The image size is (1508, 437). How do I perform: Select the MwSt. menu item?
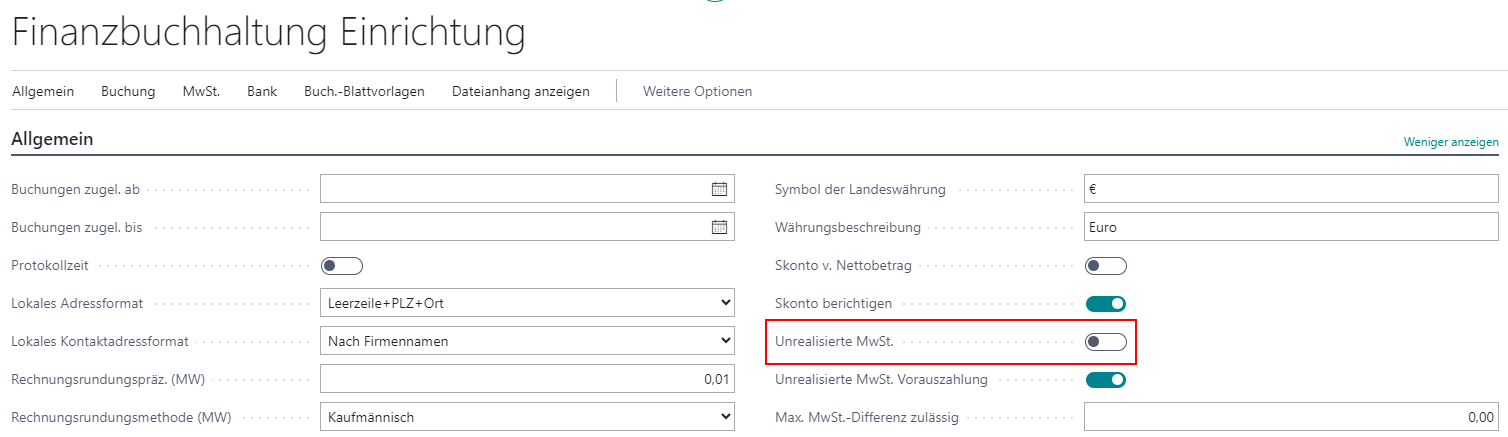[201, 92]
